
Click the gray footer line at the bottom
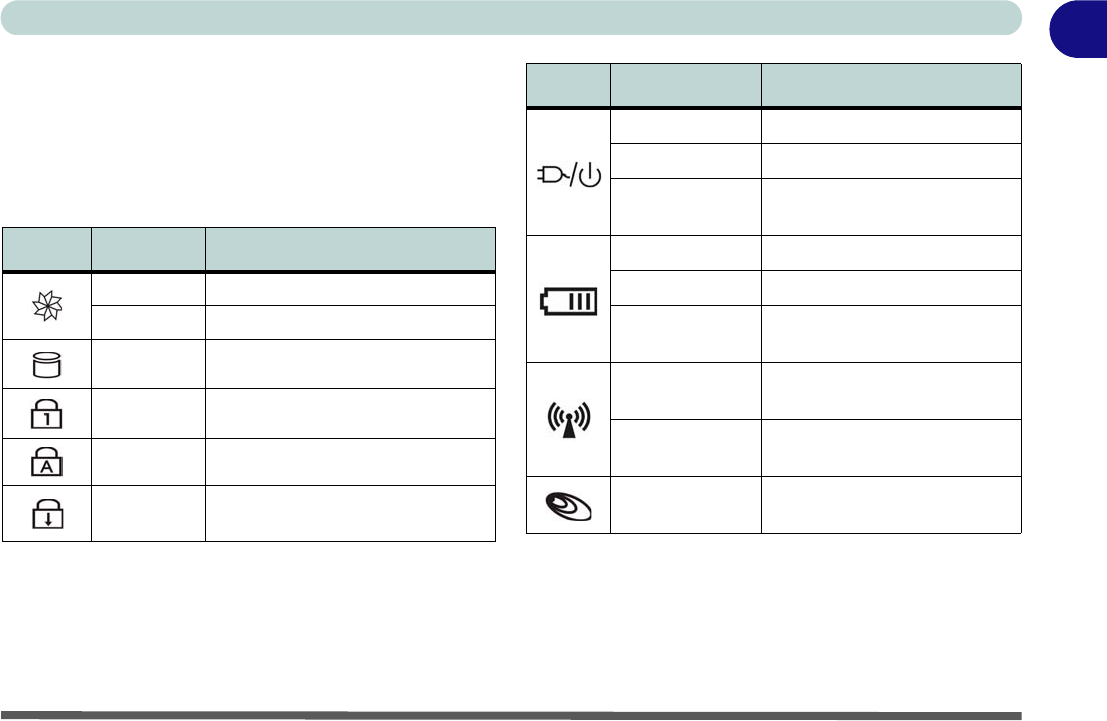pyautogui.click(x=510, y=715)
